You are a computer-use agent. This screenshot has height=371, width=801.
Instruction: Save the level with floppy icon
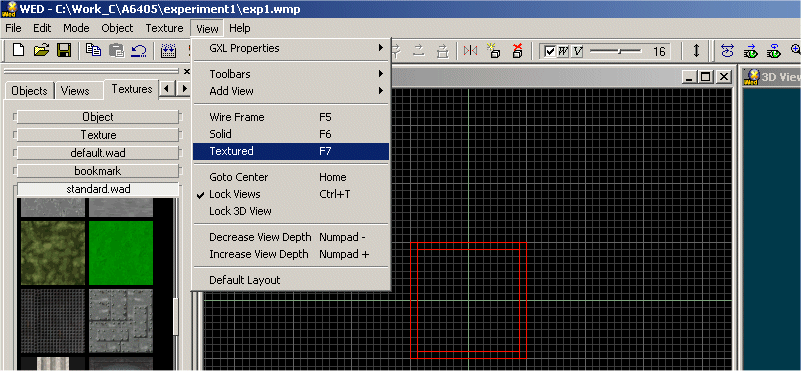click(64, 50)
